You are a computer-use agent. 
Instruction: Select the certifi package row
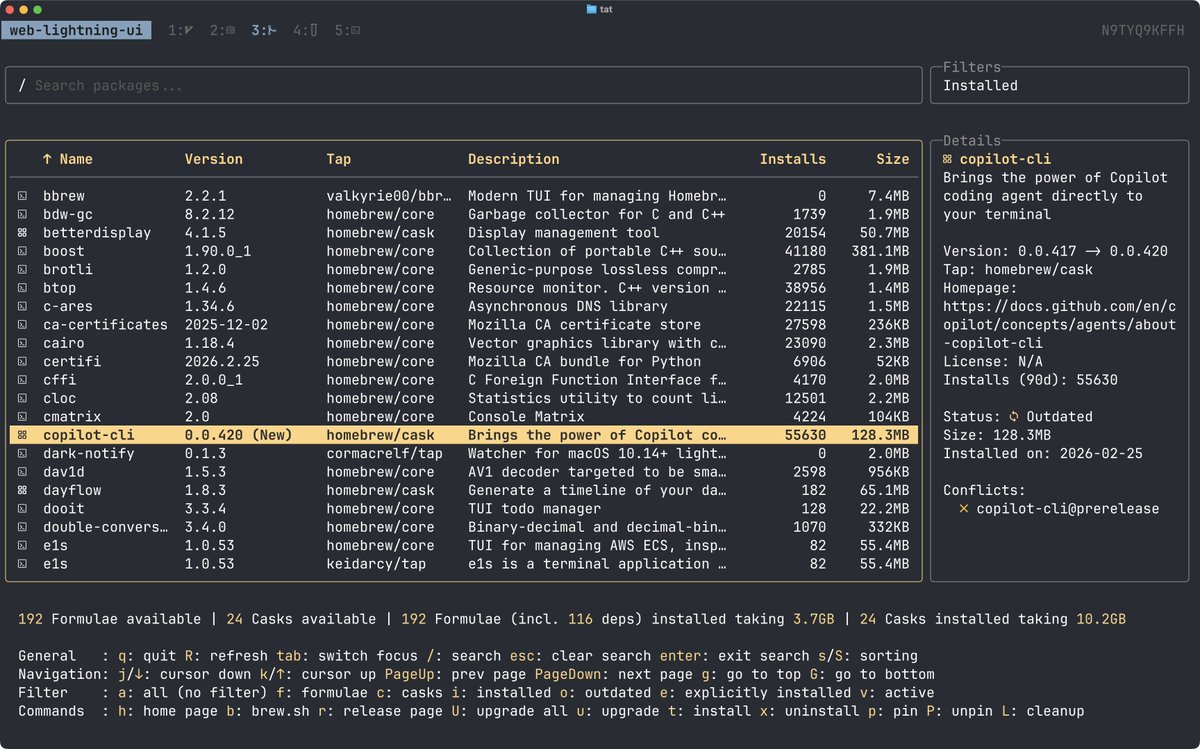(464, 362)
